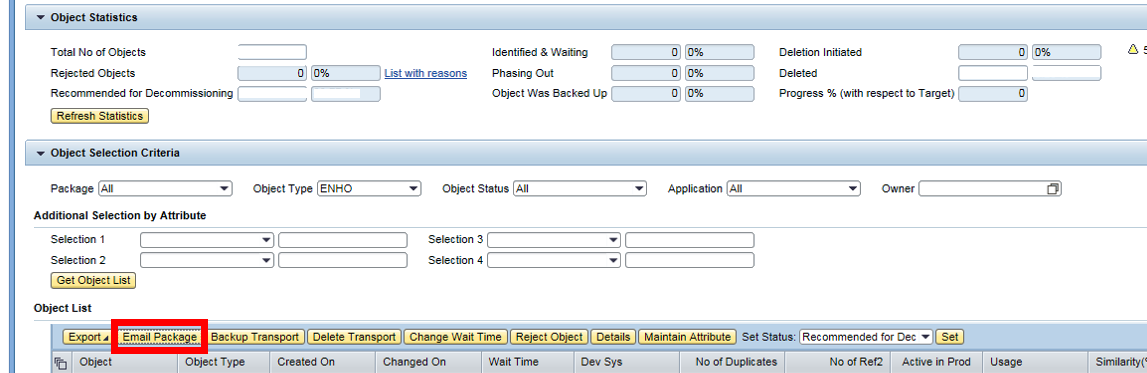The height and width of the screenshot is (373, 1147).
Task: Click the Selection 1 value input field
Action: pyautogui.click(x=342, y=240)
